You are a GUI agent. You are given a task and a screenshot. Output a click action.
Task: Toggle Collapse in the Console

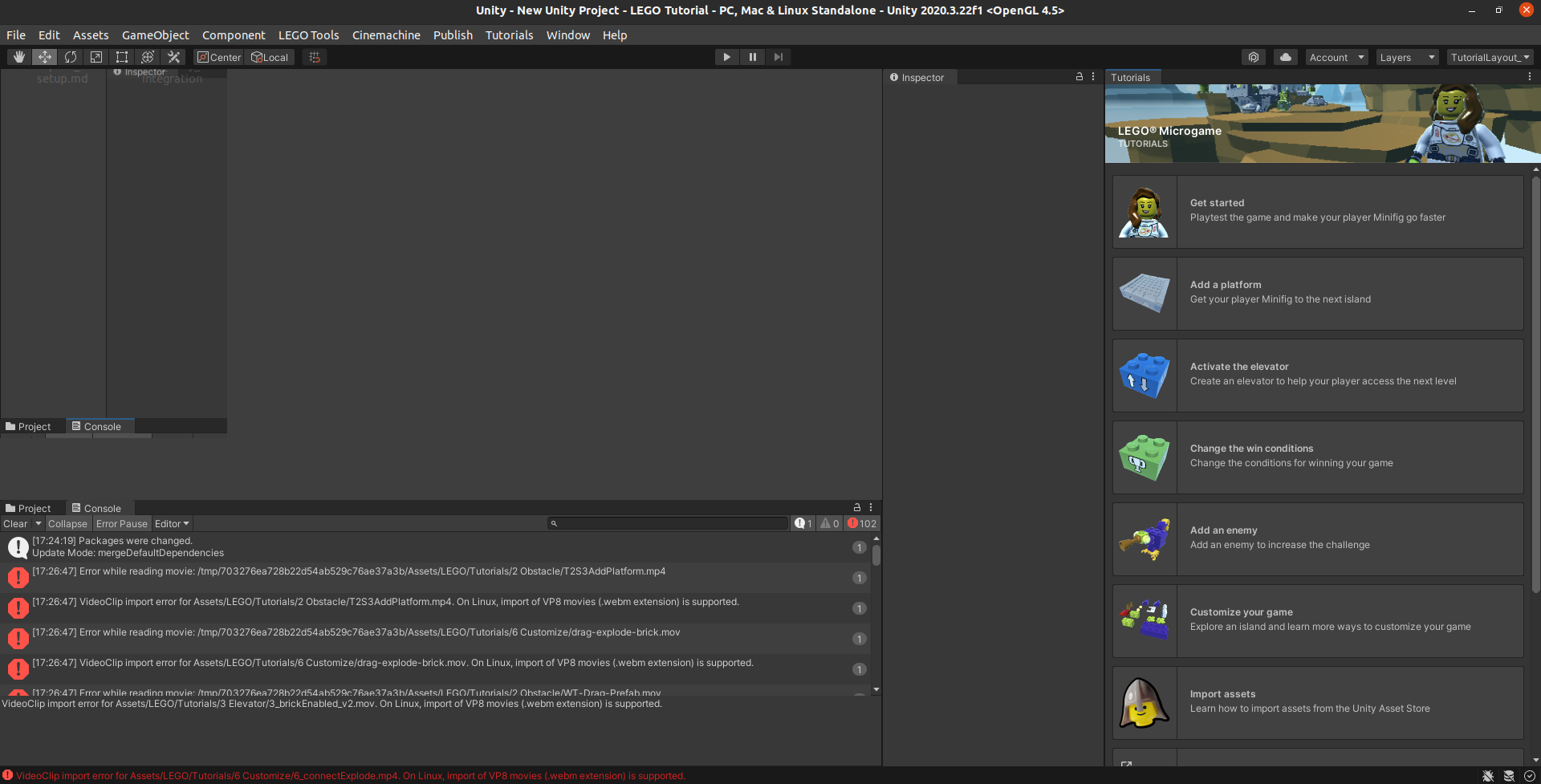[x=67, y=524]
